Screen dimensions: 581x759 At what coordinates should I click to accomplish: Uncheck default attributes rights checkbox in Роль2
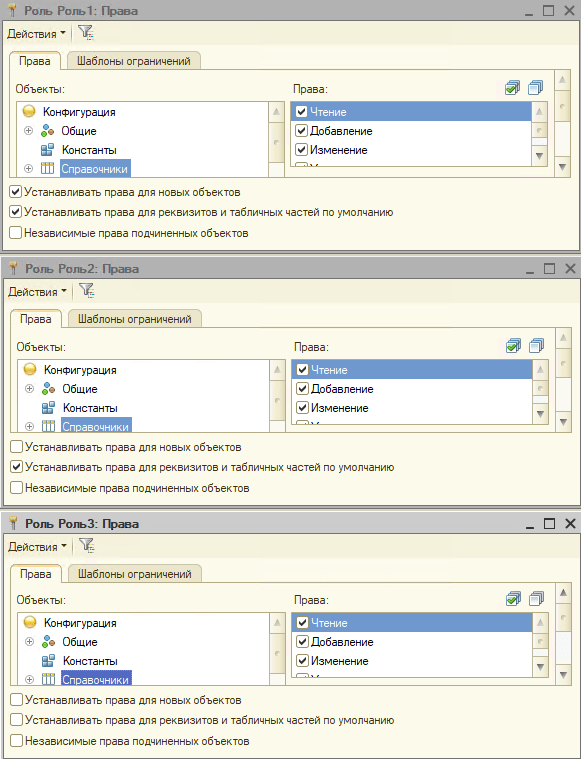coord(16,467)
